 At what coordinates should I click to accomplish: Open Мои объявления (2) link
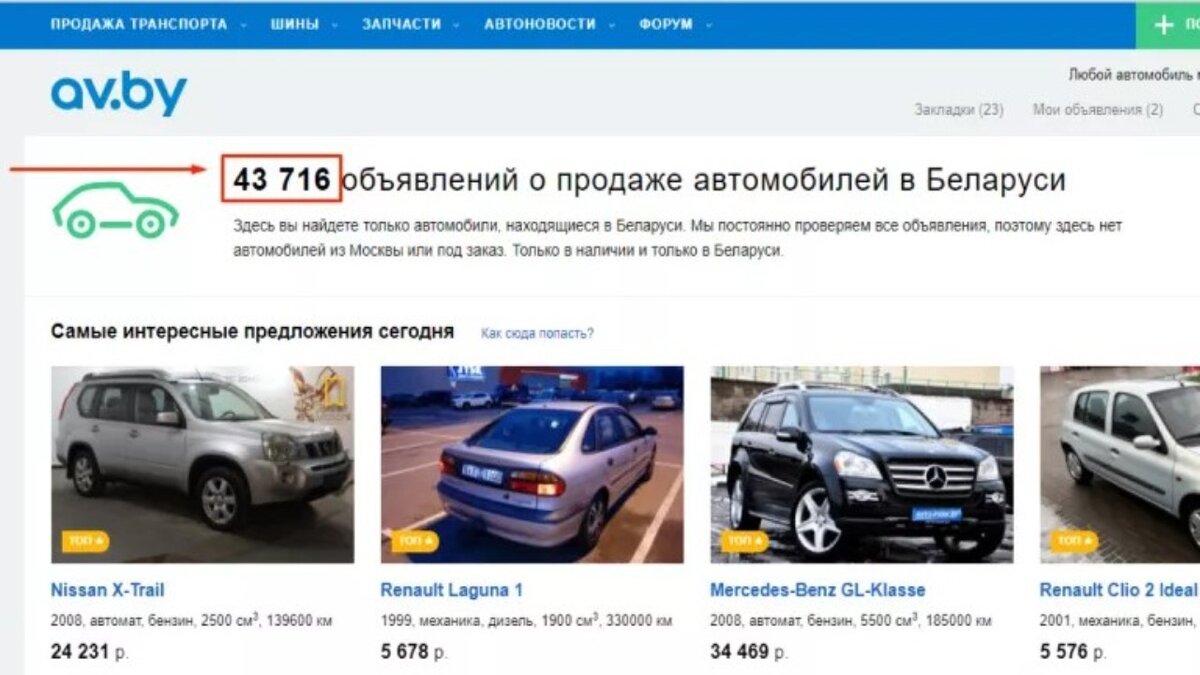pyautogui.click(x=1097, y=110)
